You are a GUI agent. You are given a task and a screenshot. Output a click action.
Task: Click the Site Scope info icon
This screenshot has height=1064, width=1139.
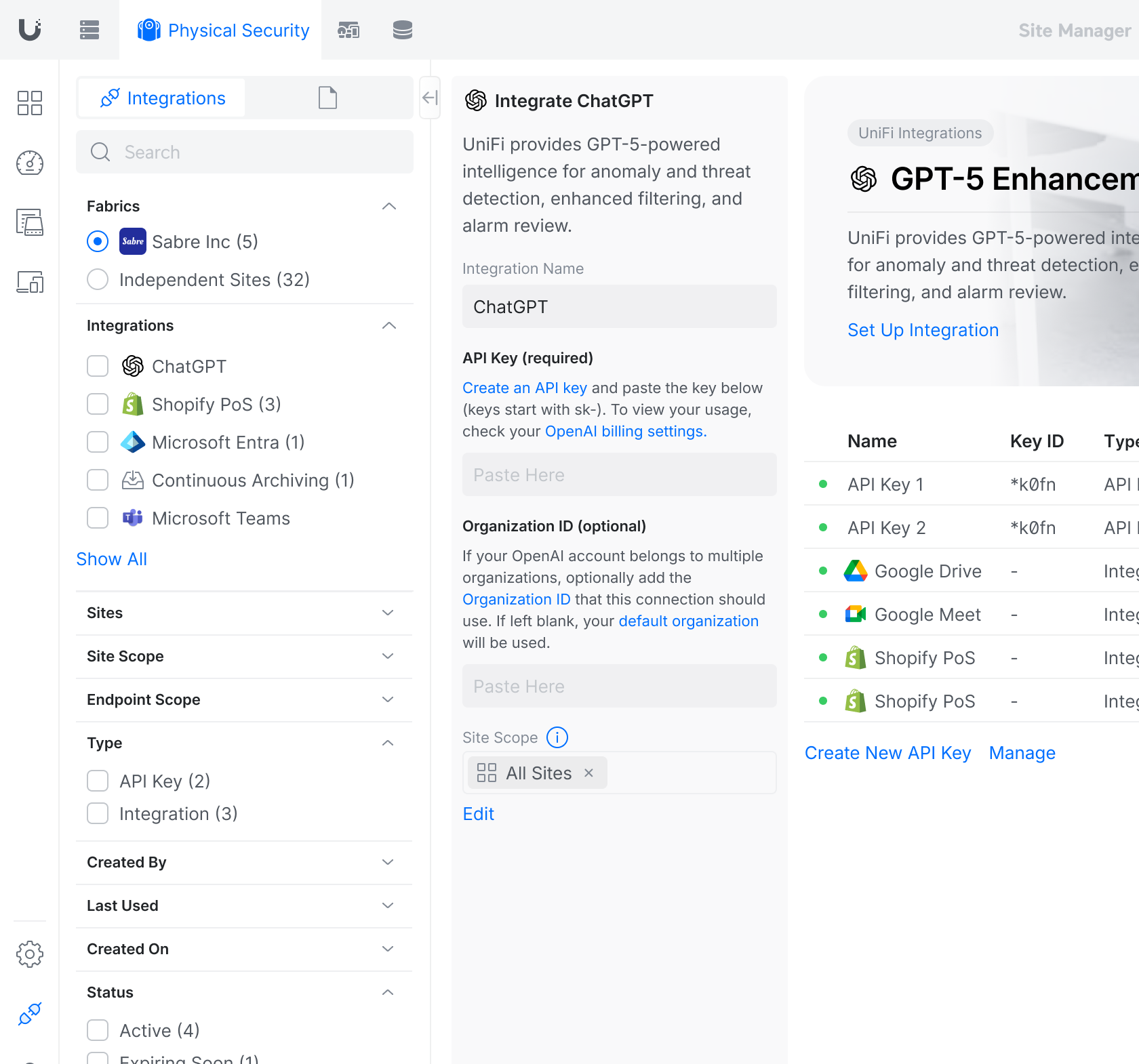(x=557, y=737)
